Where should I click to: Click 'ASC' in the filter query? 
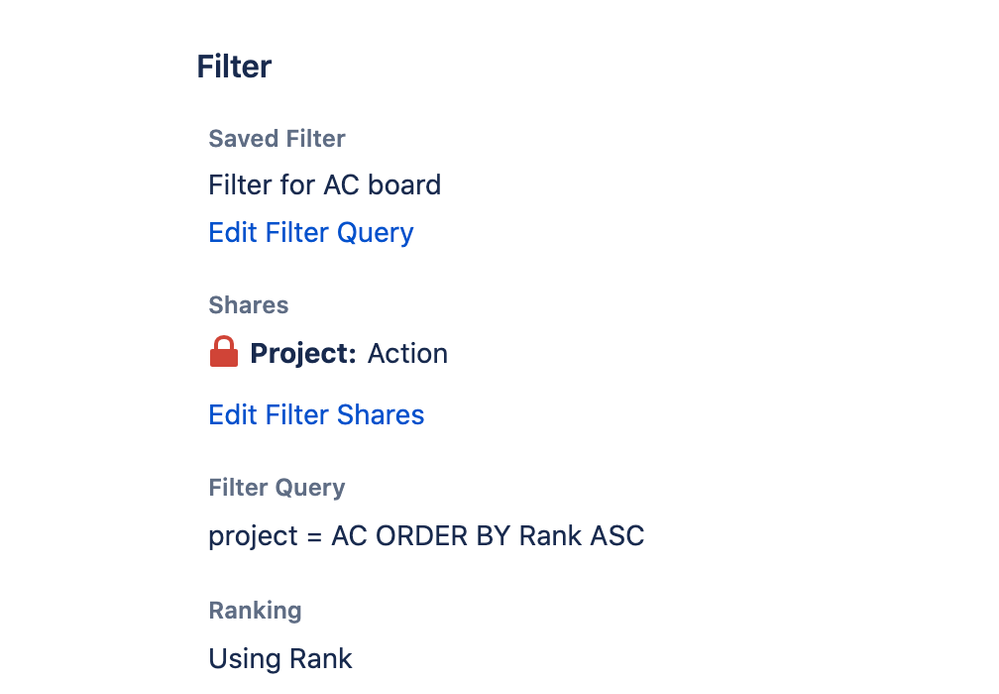(617, 537)
